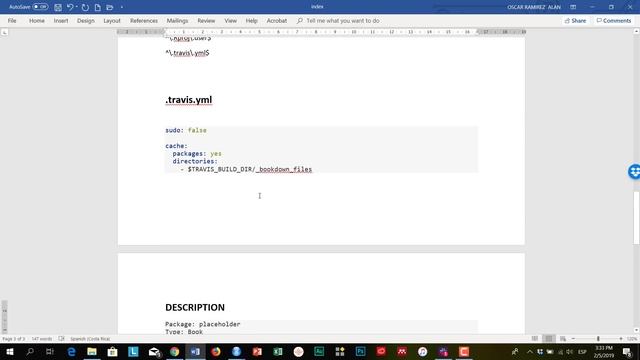Switch to Web Layout view icon
Image resolution: width=640 pixels, height=360 pixels.
pos(563,339)
